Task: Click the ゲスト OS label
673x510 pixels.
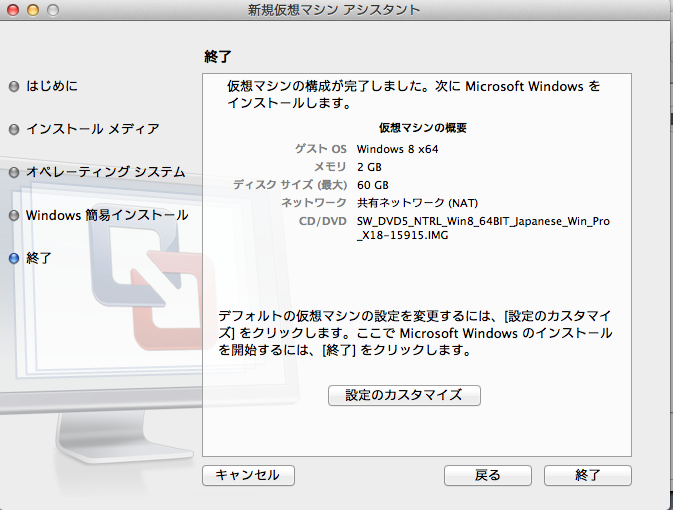Action: tap(321, 149)
